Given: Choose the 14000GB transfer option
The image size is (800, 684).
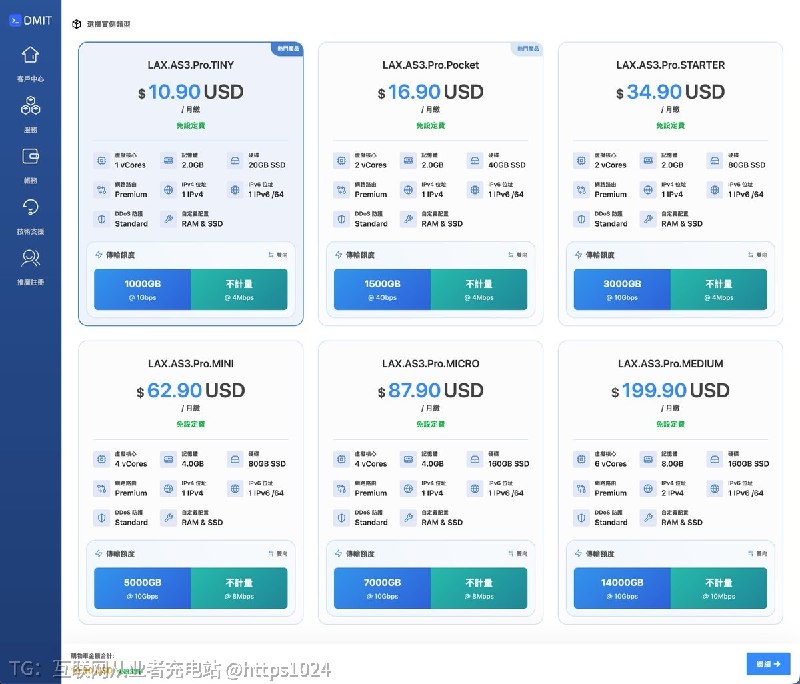Looking at the screenshot, I should click(x=622, y=588).
